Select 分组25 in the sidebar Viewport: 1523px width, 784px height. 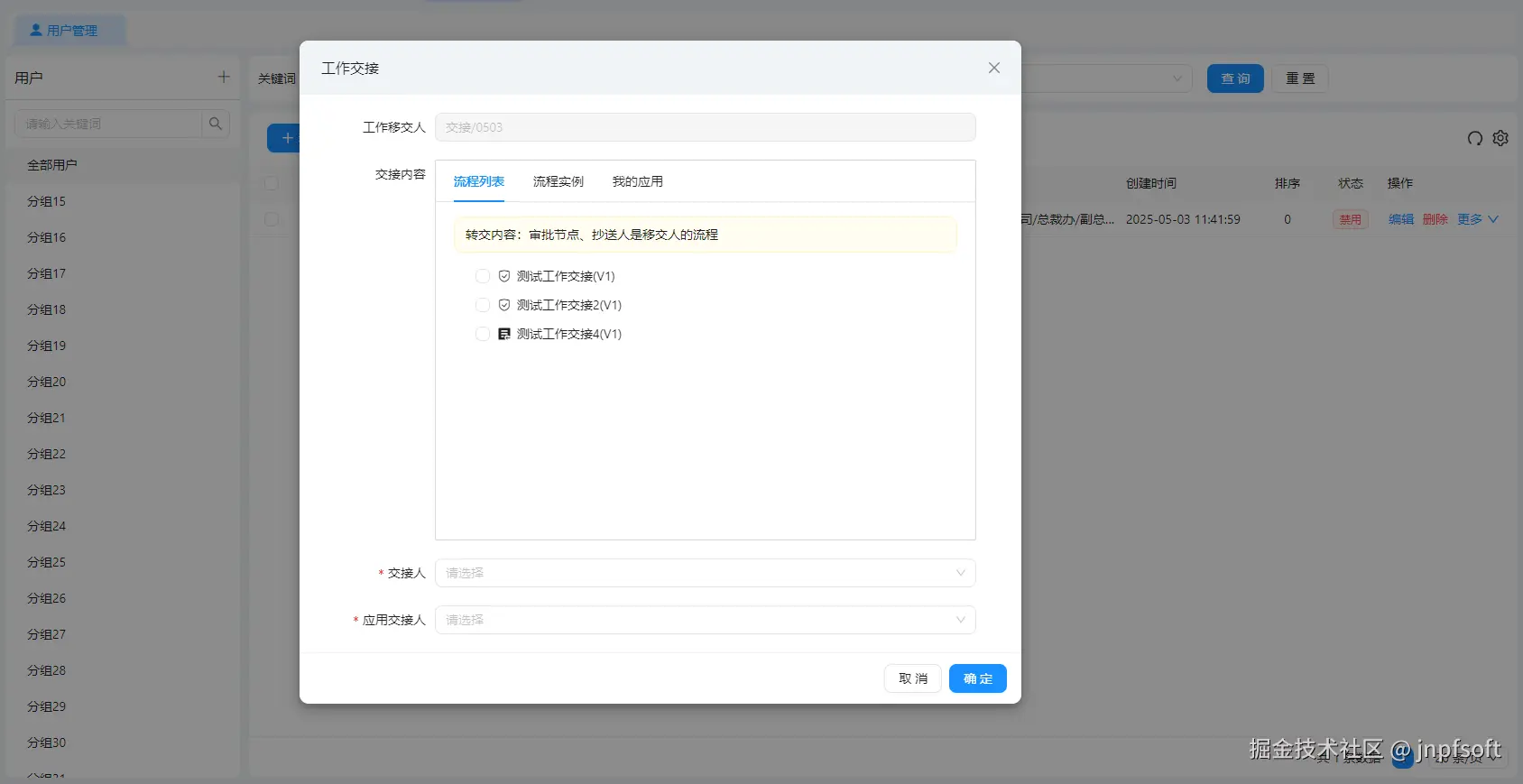(123, 562)
